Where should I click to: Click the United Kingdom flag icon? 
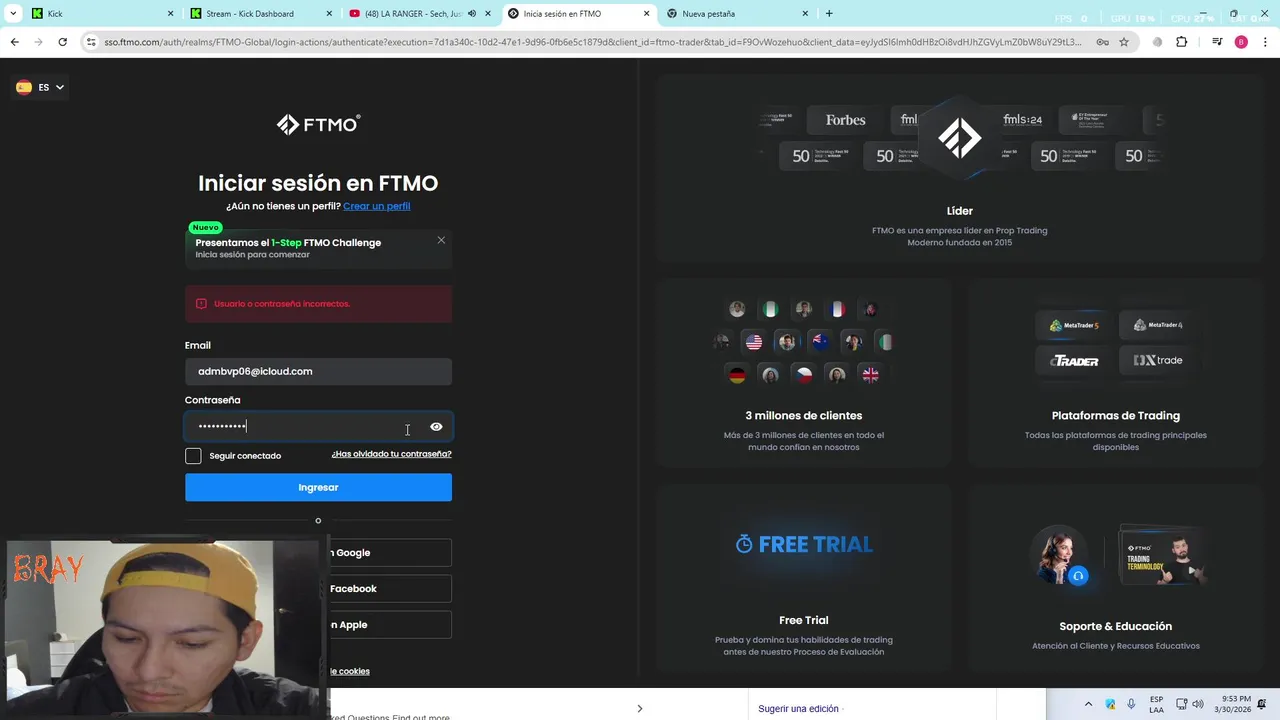pos(870,375)
